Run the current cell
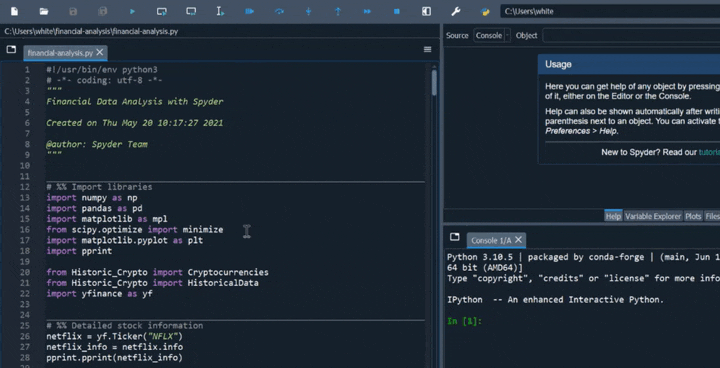This screenshot has height=368, width=720. click(x=162, y=11)
